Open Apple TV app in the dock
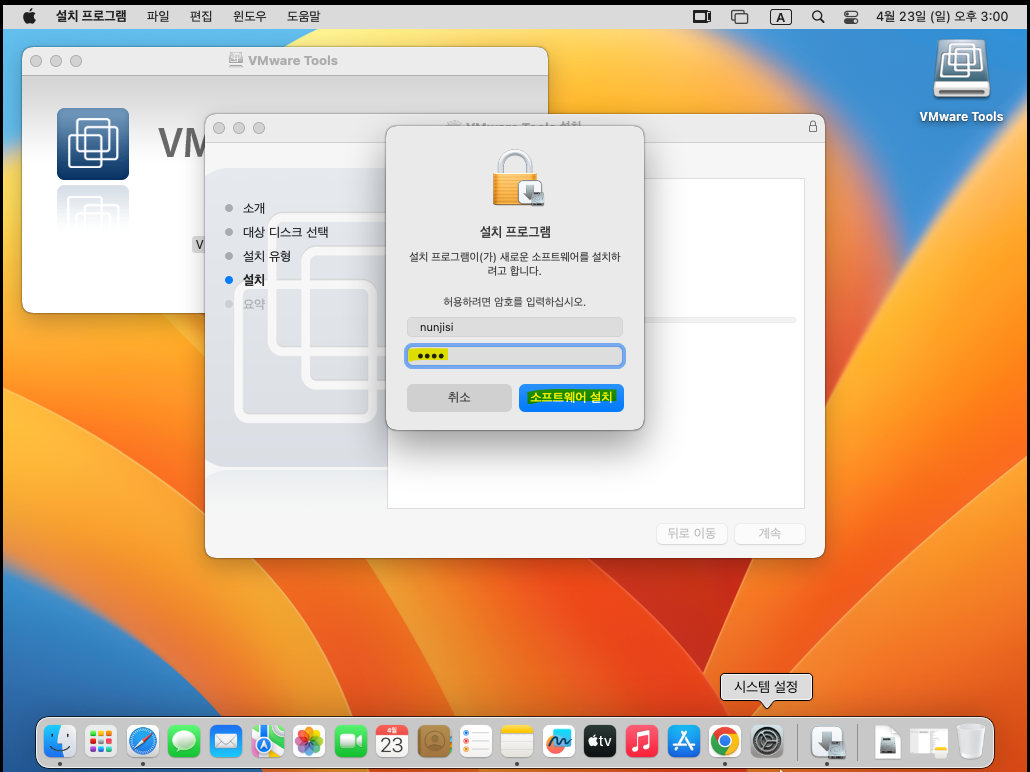 (600, 742)
